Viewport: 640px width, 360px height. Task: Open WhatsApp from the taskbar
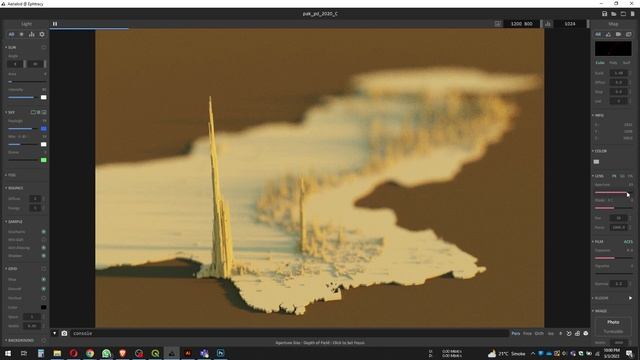click(x=106, y=353)
